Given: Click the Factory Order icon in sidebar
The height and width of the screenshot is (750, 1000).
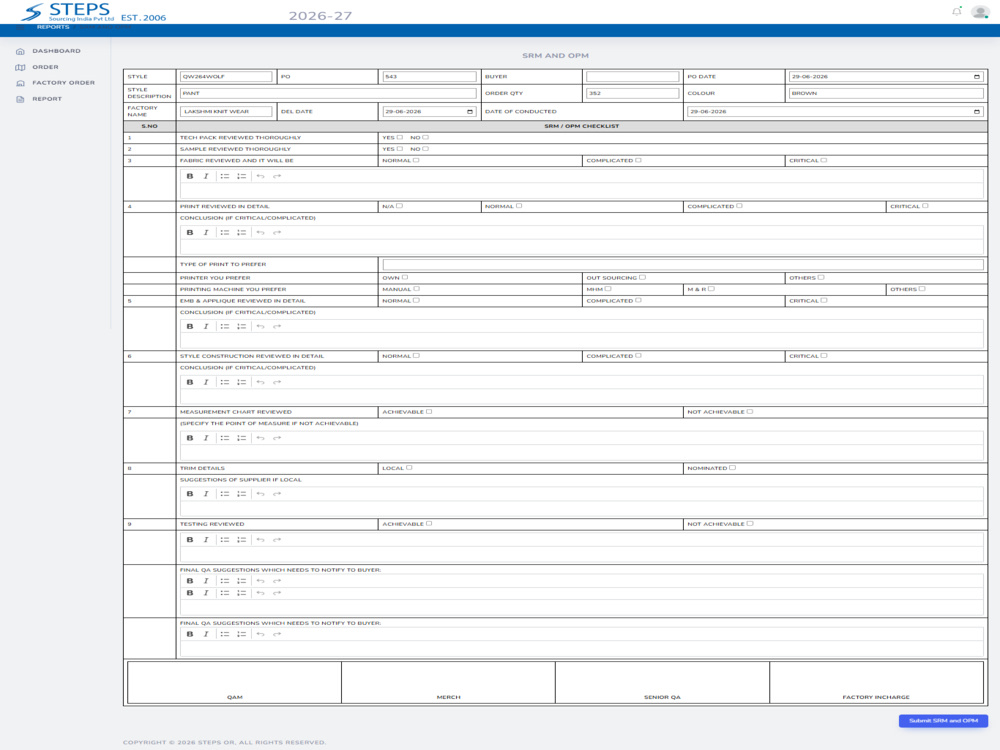Looking at the screenshot, I should [20, 83].
